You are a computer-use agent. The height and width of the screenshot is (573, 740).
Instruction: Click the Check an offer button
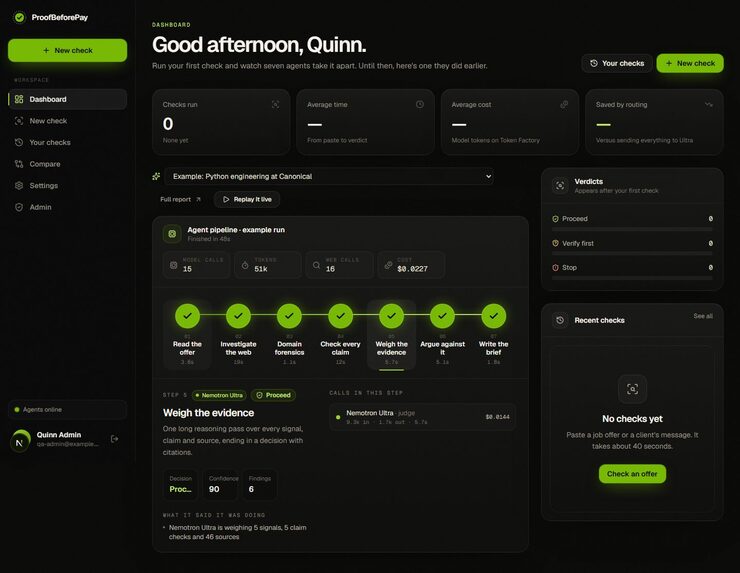(632, 474)
